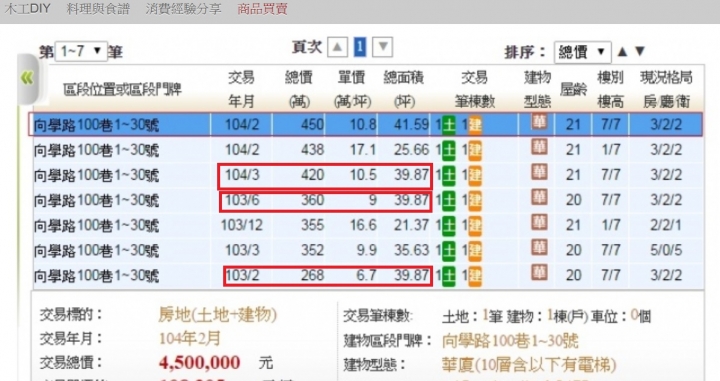
Task: Go to the next page with down arrow
Action: [382, 47]
